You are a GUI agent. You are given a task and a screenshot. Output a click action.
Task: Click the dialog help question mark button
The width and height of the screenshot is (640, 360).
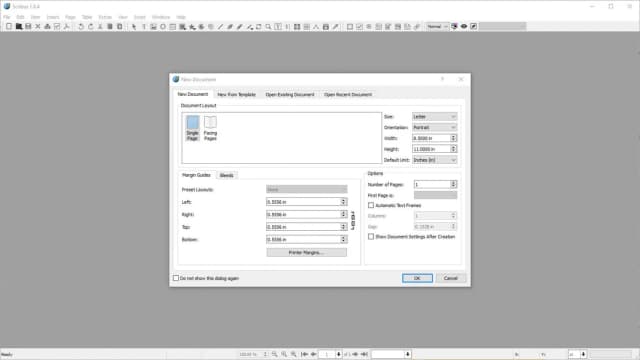point(442,79)
